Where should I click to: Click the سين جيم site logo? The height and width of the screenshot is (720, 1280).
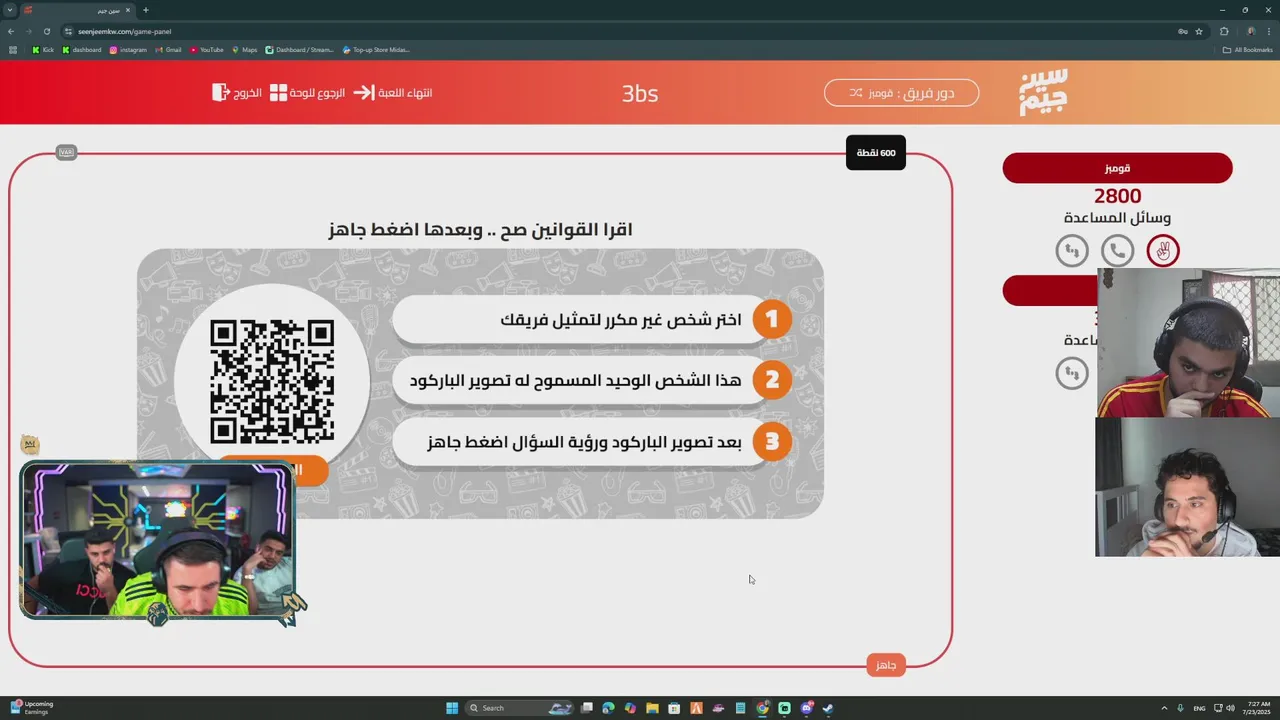(1043, 92)
